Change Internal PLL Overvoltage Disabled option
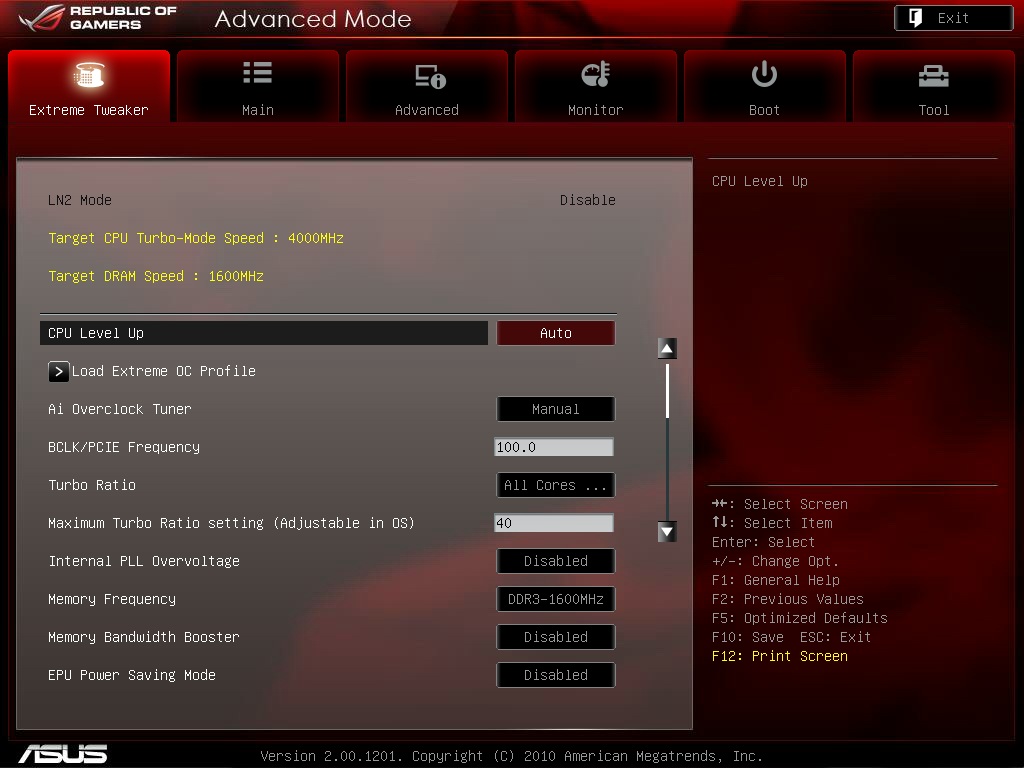This screenshot has height=768, width=1024. coord(556,561)
